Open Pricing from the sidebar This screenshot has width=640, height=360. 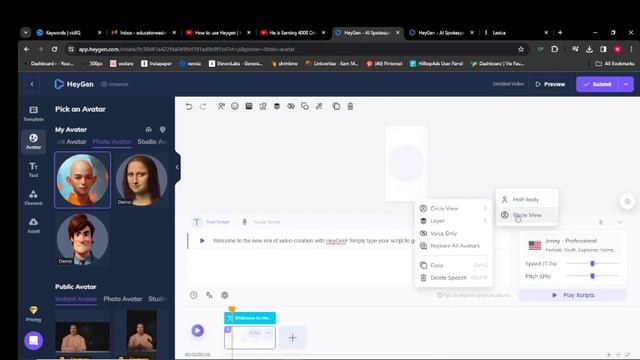(33, 313)
